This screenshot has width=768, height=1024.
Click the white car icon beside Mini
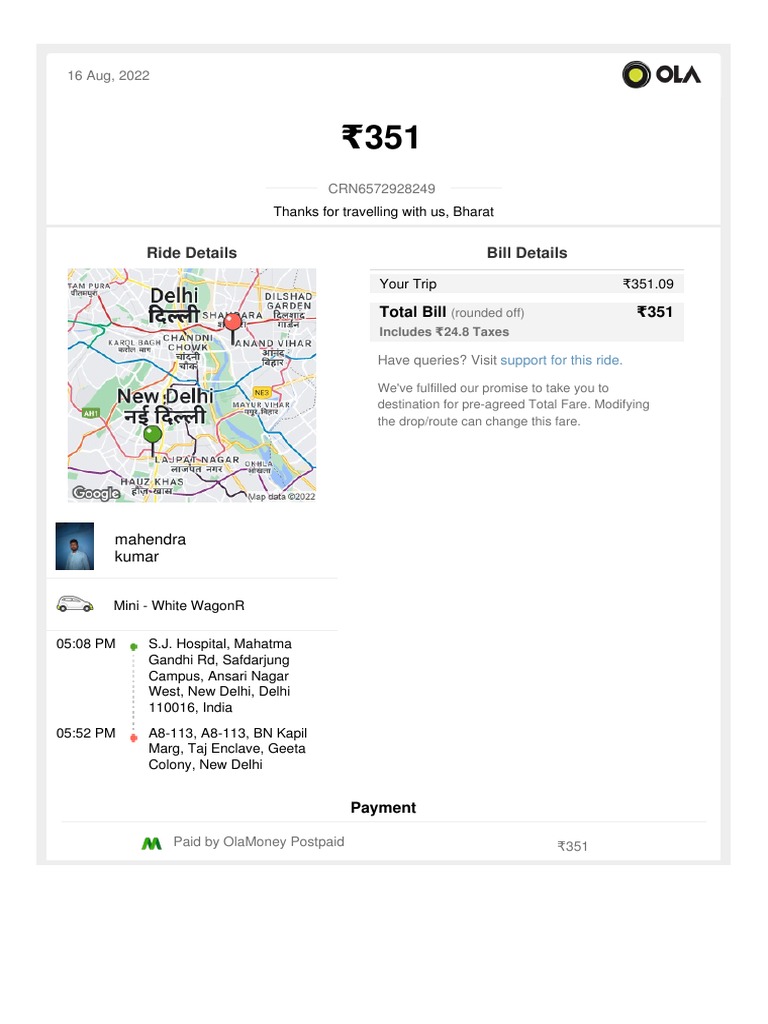click(75, 604)
